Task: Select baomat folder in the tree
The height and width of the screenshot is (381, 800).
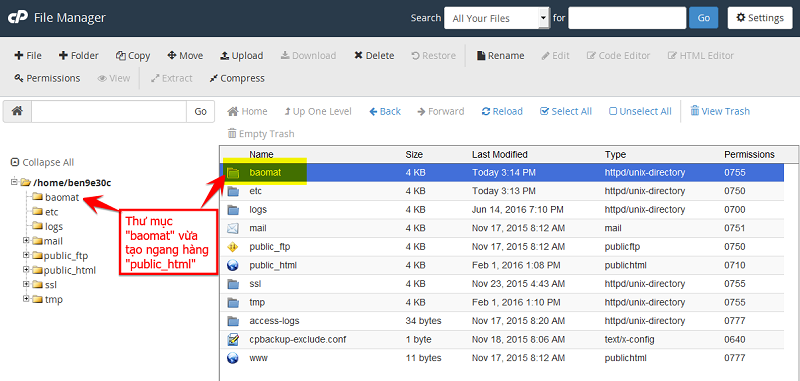Action: [x=62, y=197]
